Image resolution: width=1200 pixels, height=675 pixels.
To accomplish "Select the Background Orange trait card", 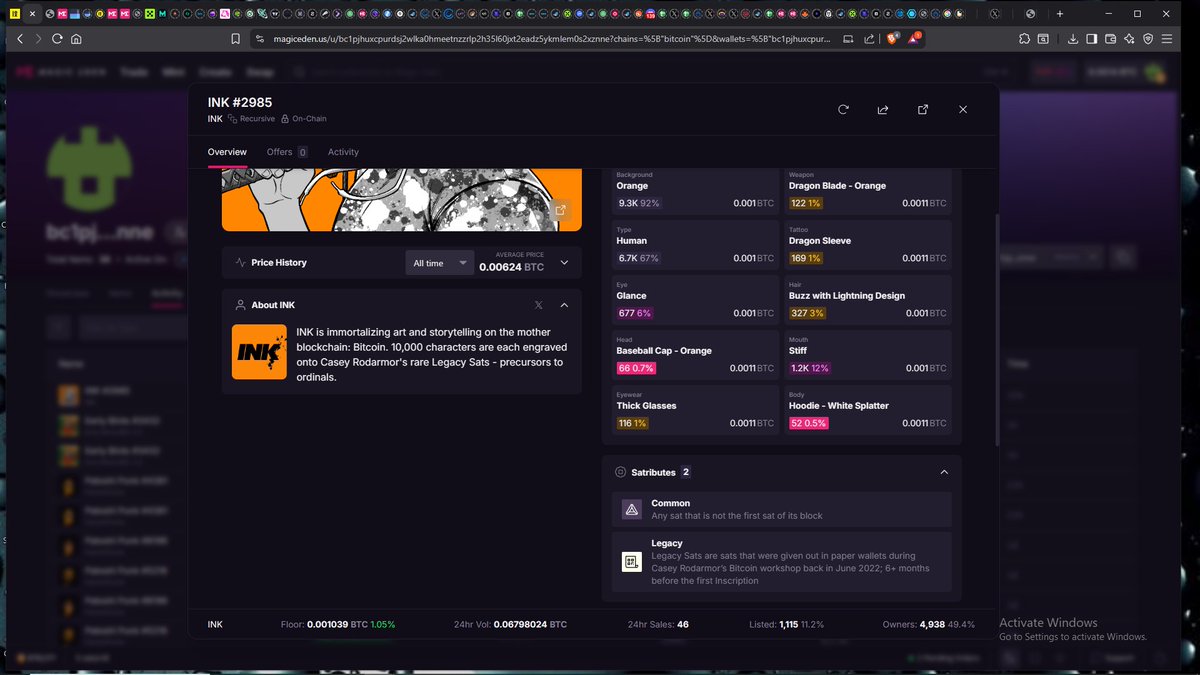I will [x=695, y=190].
